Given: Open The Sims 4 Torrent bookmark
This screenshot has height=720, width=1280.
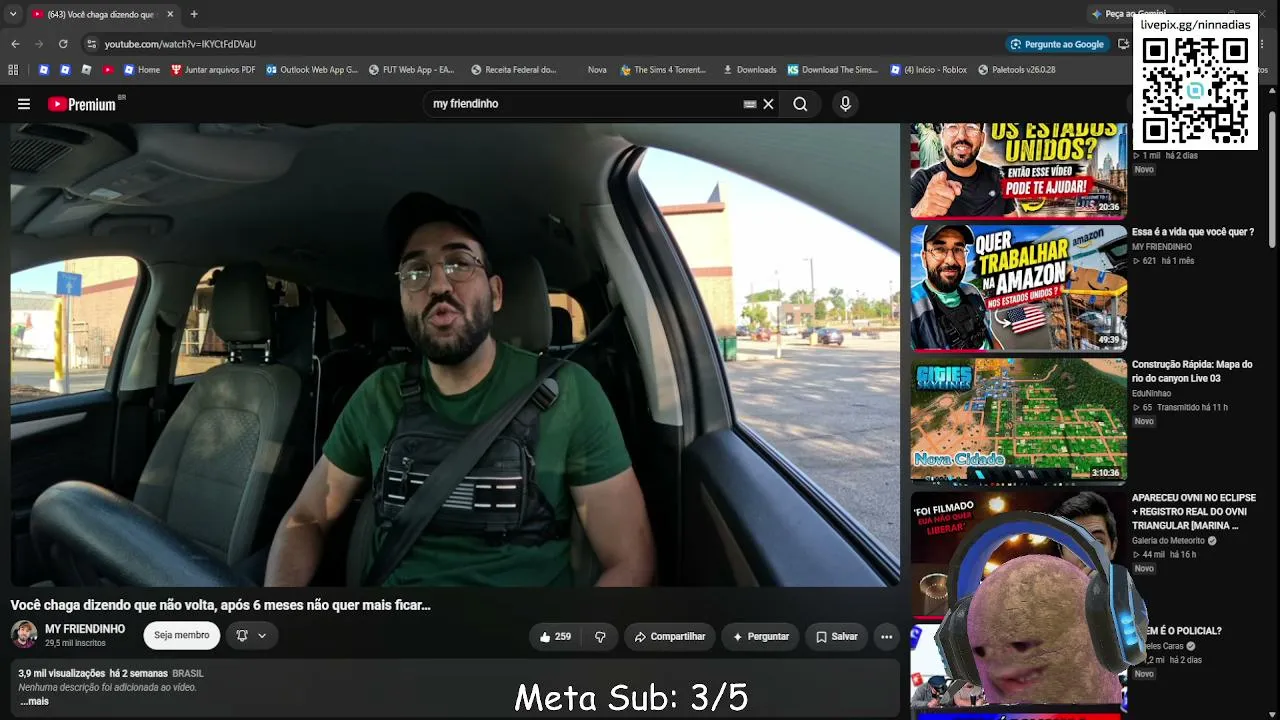Looking at the screenshot, I should point(663,70).
